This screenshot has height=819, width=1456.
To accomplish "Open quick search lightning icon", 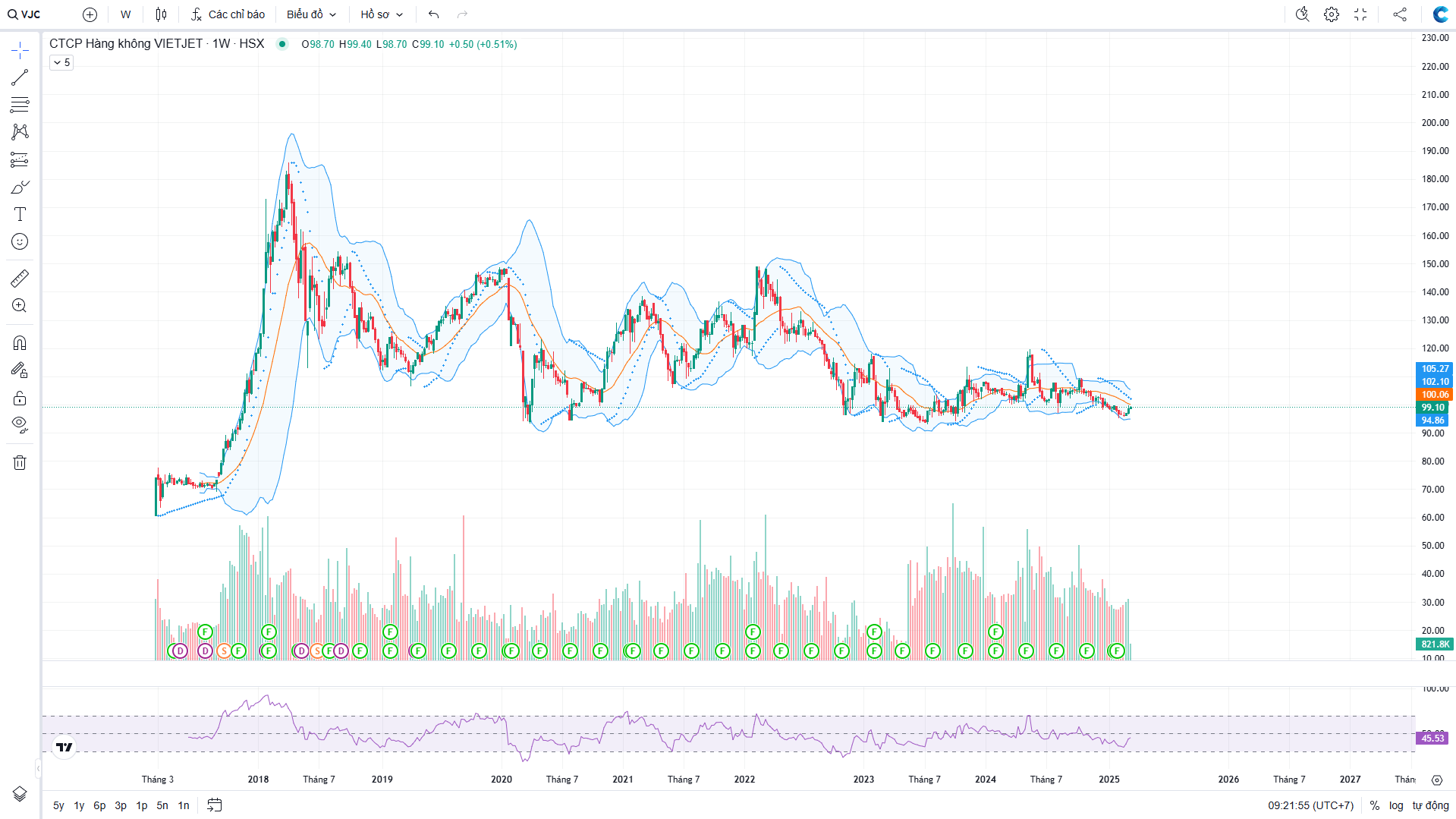I will click(1303, 14).
